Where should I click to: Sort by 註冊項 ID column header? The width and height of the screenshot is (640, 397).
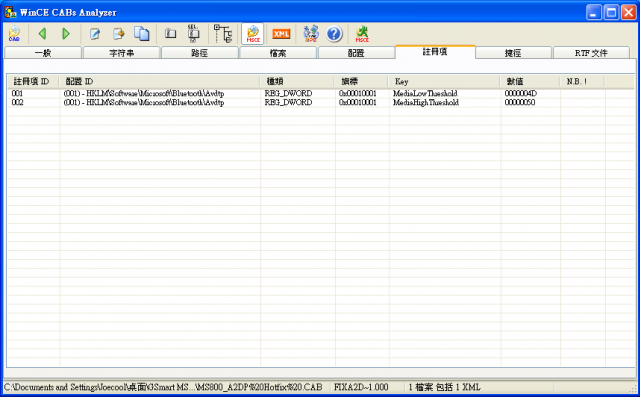33,81
